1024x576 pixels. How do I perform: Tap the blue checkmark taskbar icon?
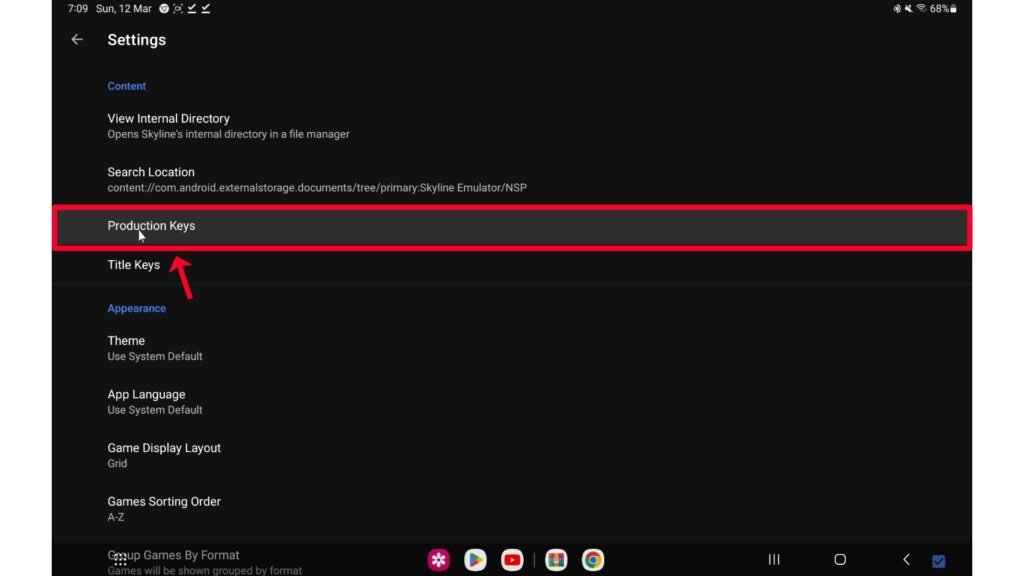tap(939, 561)
